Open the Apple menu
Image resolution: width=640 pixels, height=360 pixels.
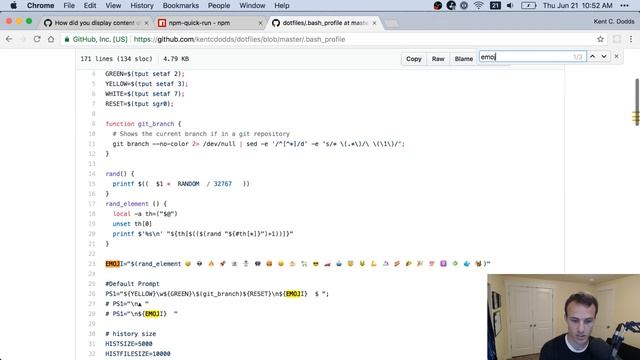click(13, 6)
